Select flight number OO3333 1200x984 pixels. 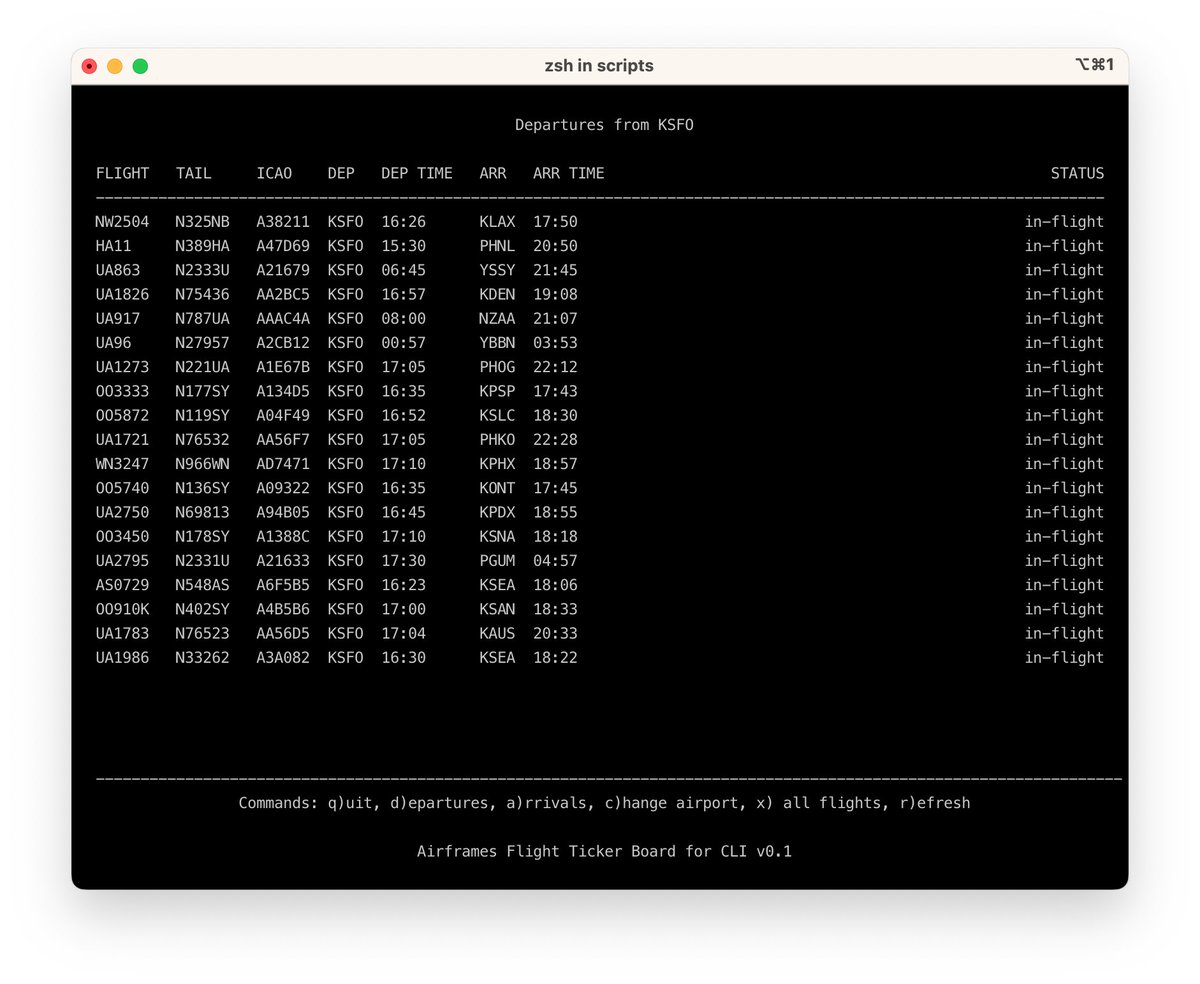(122, 391)
